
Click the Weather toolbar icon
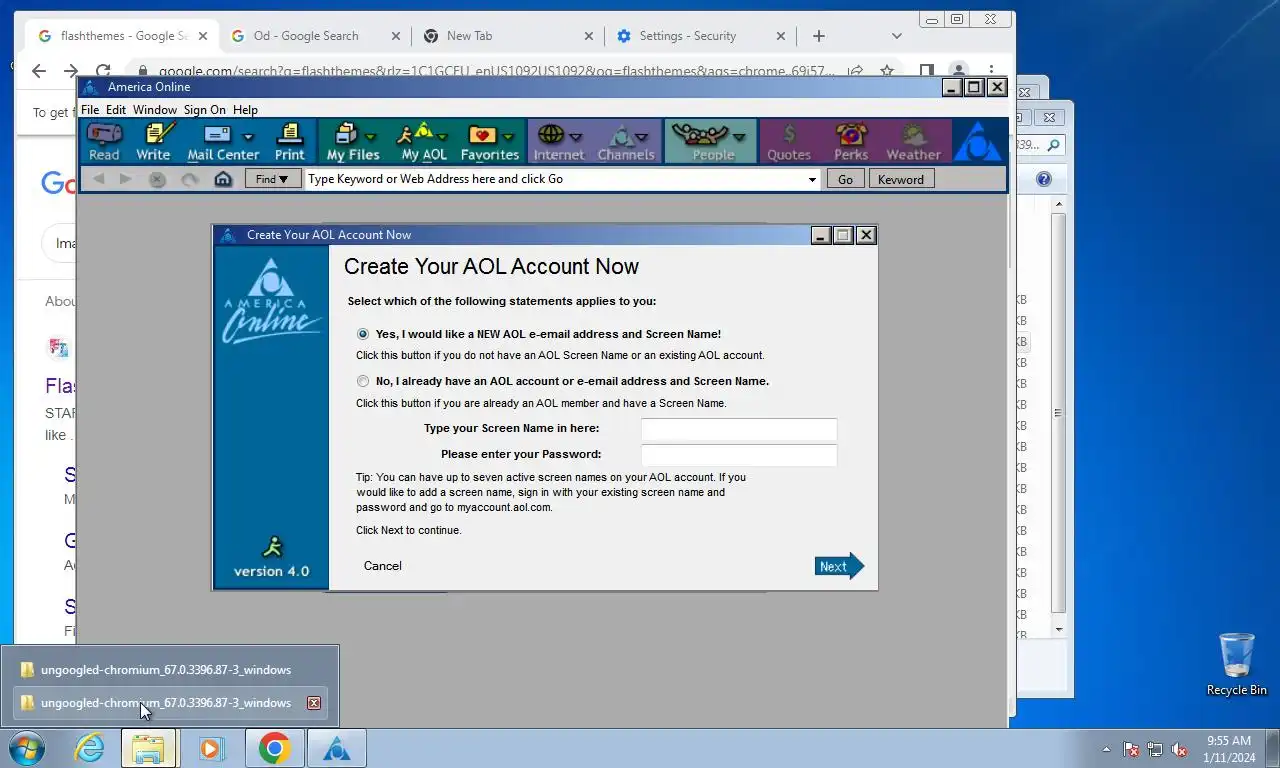pos(913,142)
